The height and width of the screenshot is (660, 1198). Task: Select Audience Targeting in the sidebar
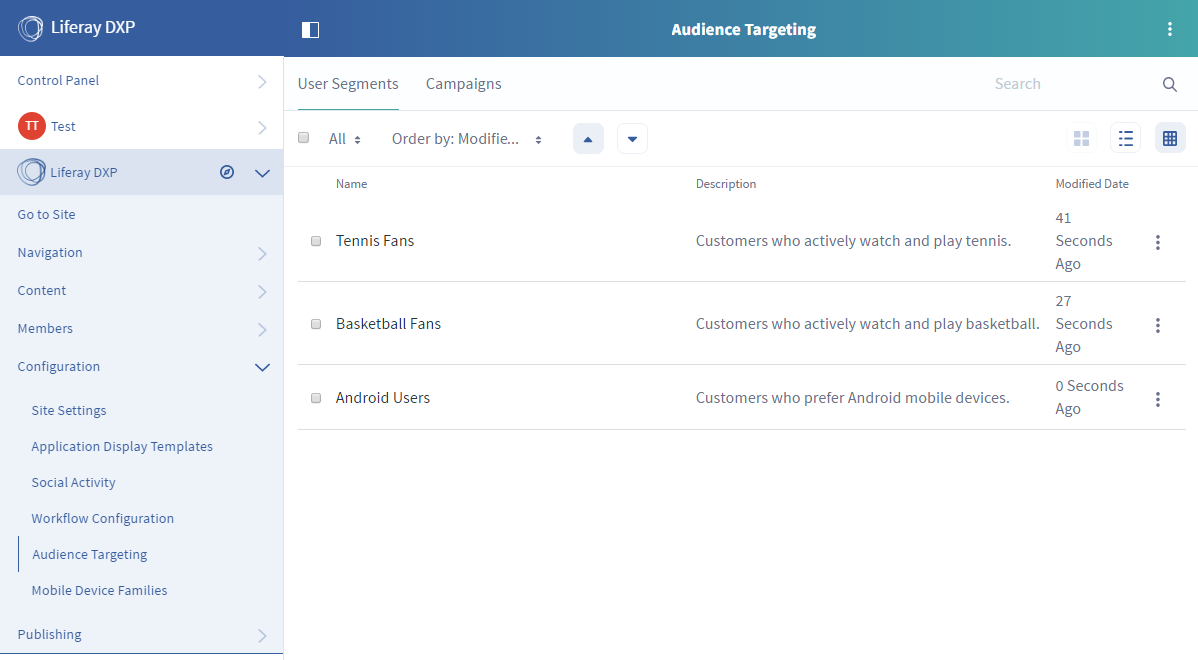pyautogui.click(x=89, y=555)
